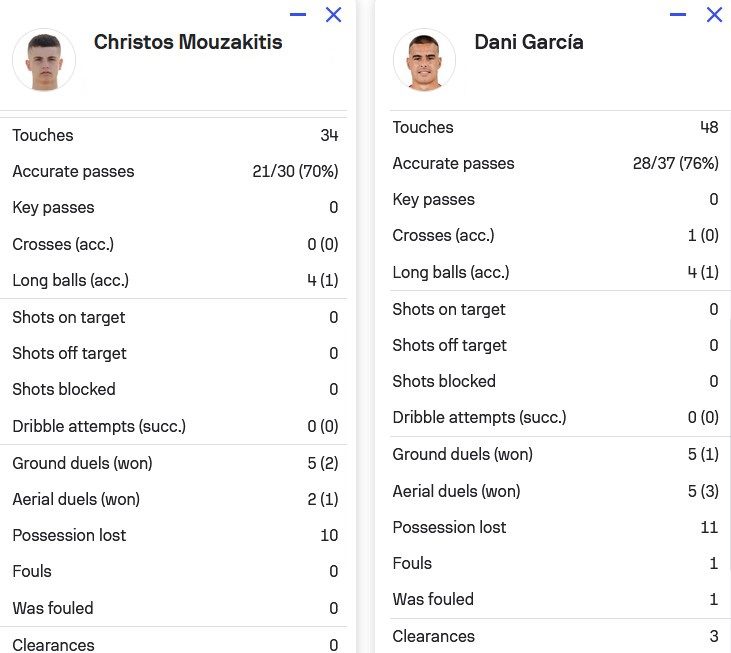Close the Christos Mouzakitis stats panel
This screenshot has height=653, width=731.
(x=334, y=15)
